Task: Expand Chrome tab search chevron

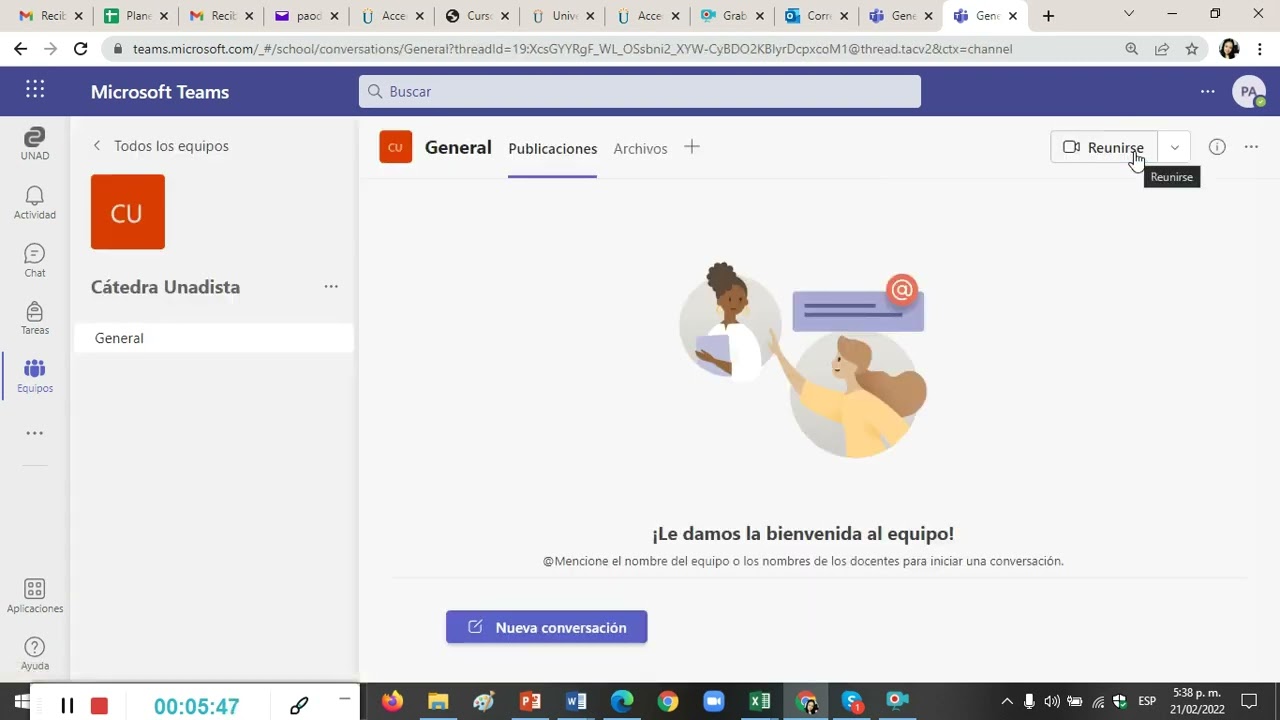Action: 1129,14
